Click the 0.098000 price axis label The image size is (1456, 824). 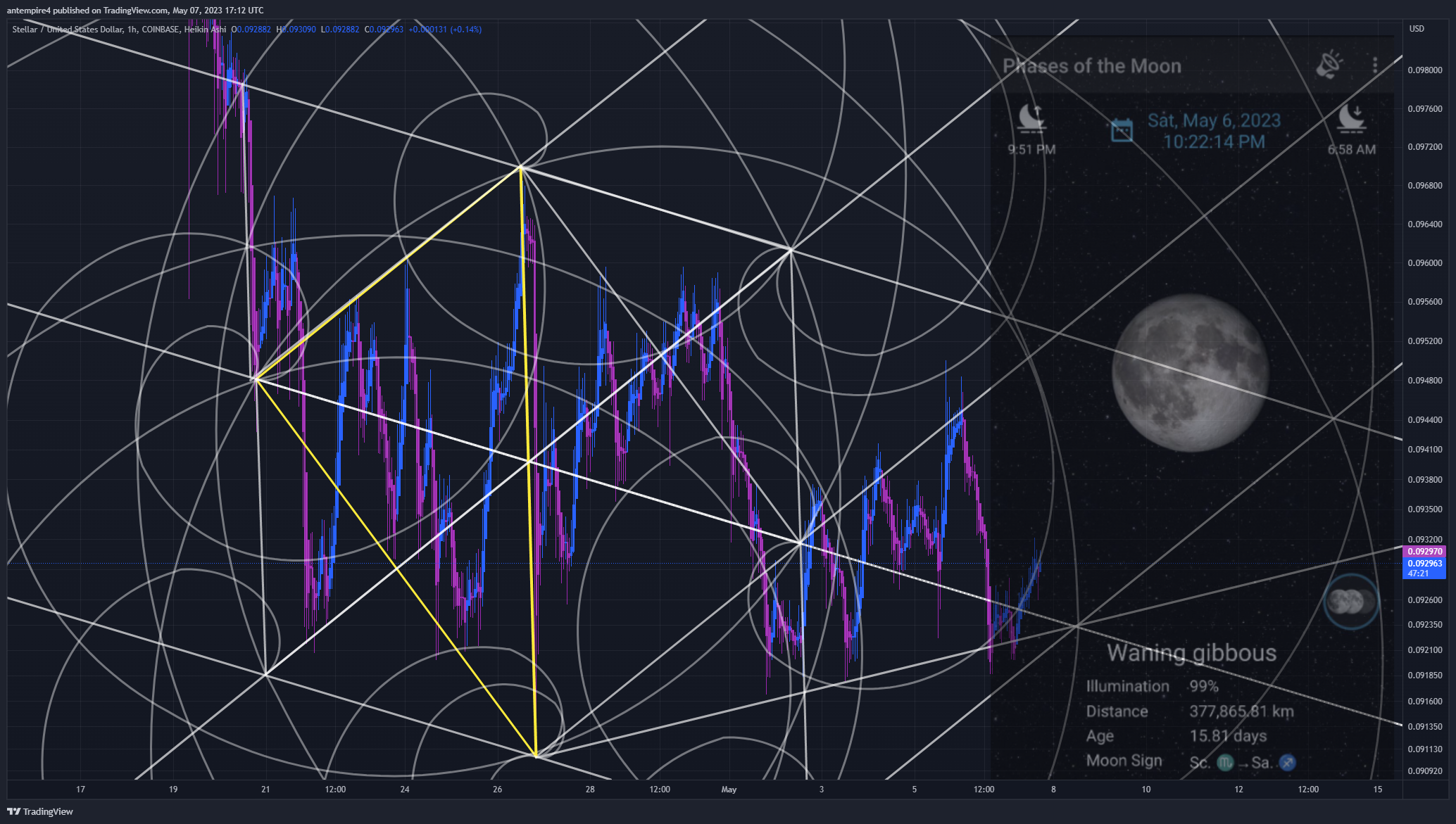[x=1425, y=70]
